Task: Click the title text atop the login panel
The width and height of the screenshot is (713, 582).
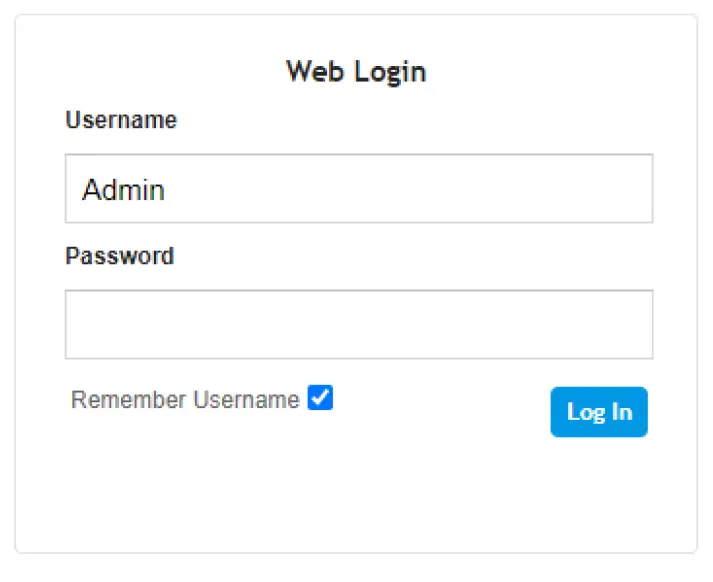Action: (356, 71)
